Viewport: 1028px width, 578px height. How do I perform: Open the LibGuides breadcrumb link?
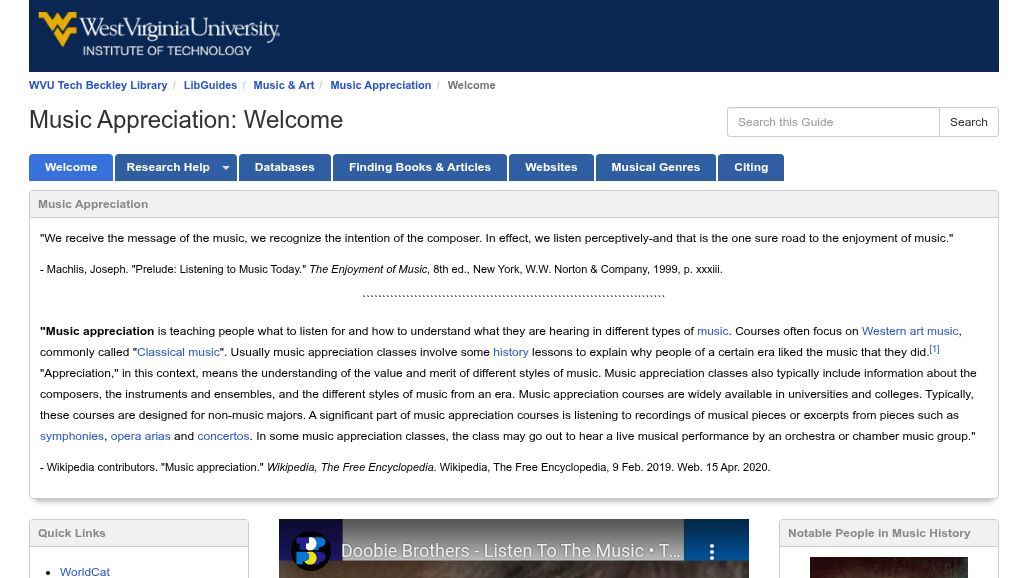210,86
